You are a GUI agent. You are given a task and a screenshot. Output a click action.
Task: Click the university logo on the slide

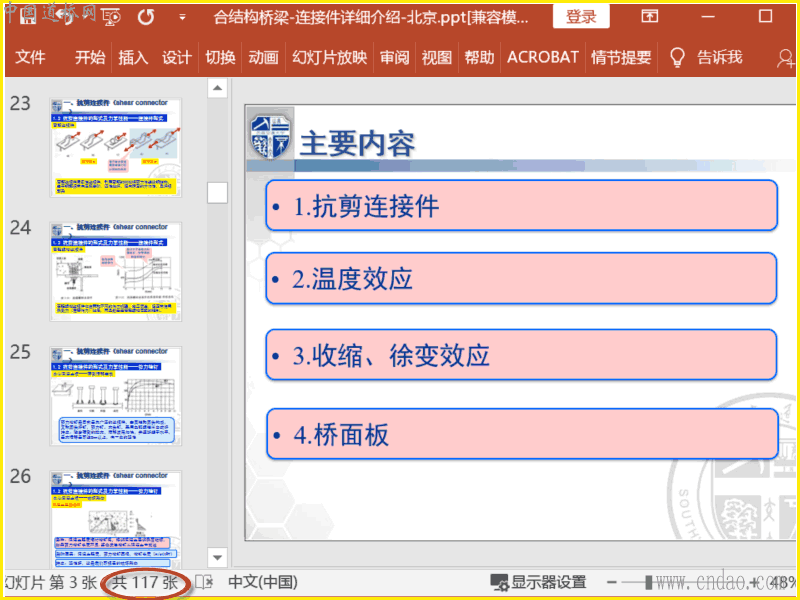(270, 136)
